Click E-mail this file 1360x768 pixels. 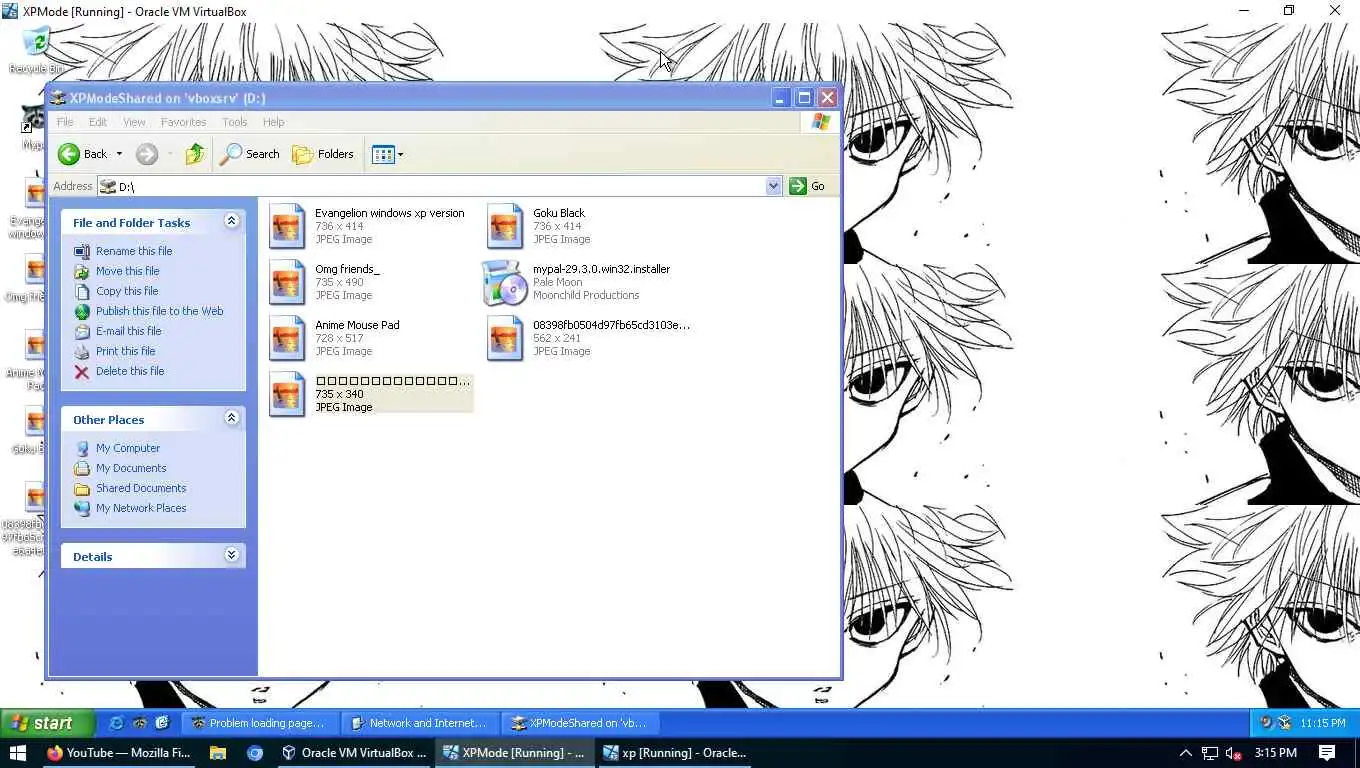point(129,331)
